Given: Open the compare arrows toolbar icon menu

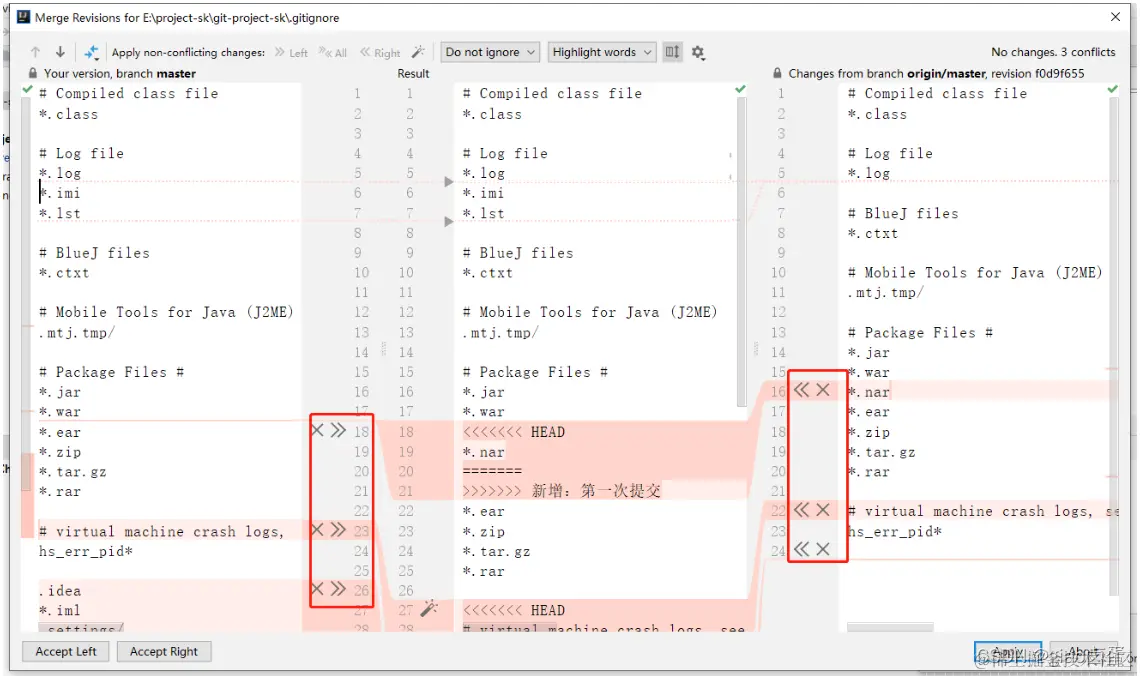Looking at the screenshot, I should coord(92,52).
